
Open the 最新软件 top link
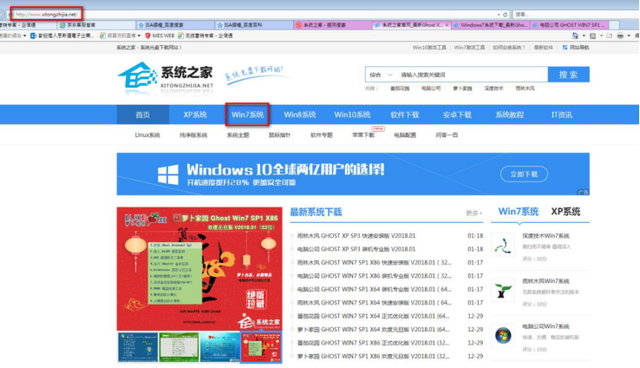[x=543, y=47]
